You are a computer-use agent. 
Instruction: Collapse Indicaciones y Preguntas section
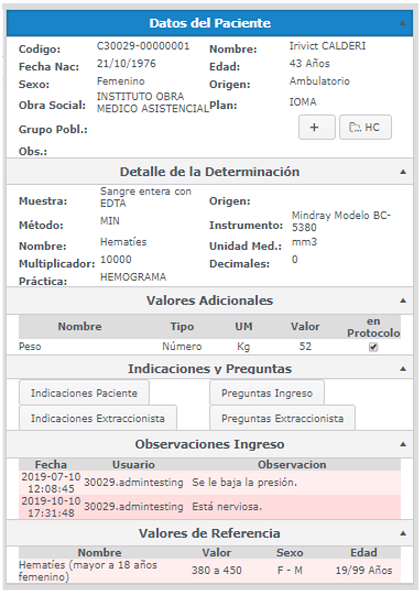403,369
